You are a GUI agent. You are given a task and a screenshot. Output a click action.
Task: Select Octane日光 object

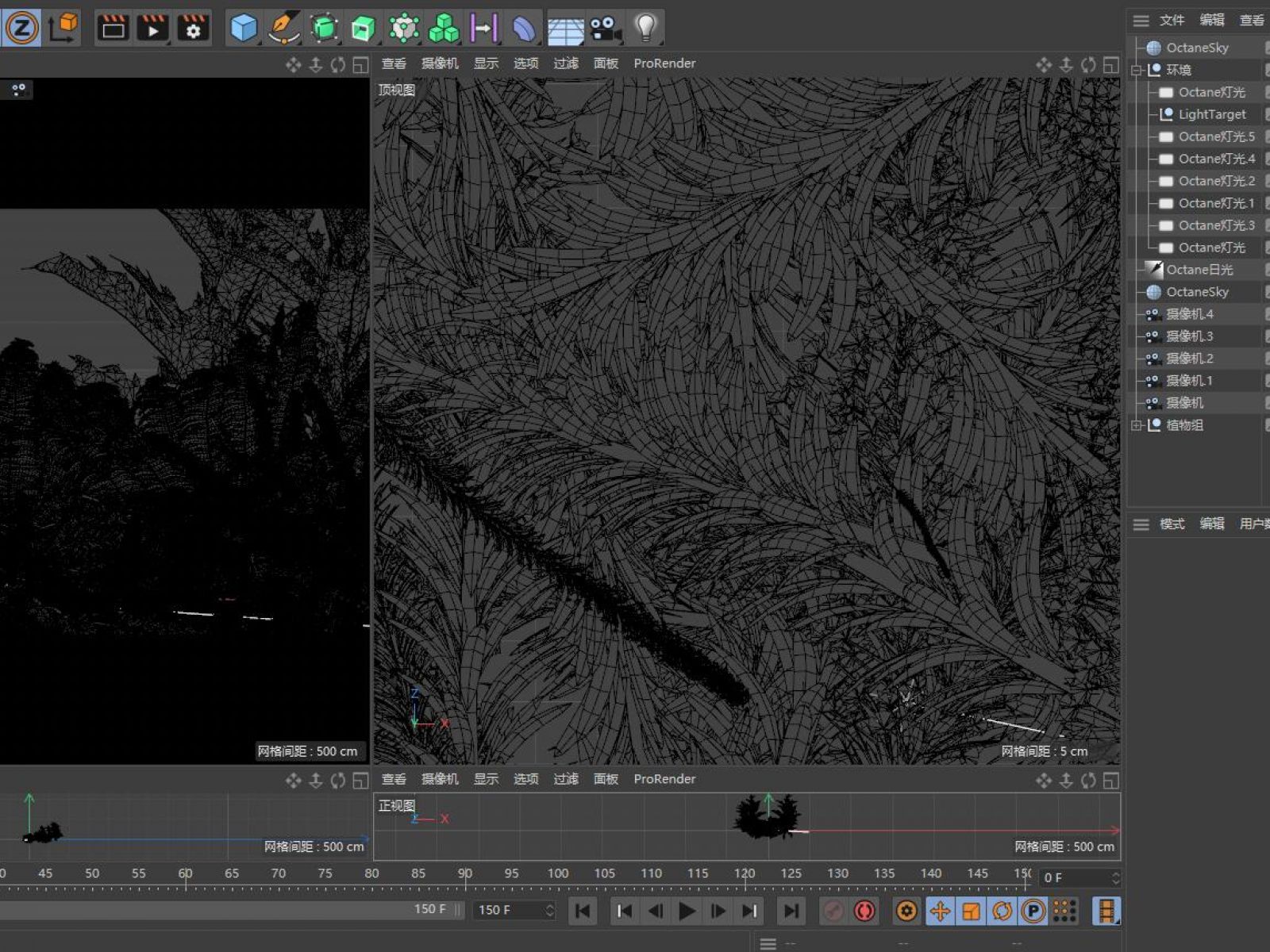(x=1199, y=270)
